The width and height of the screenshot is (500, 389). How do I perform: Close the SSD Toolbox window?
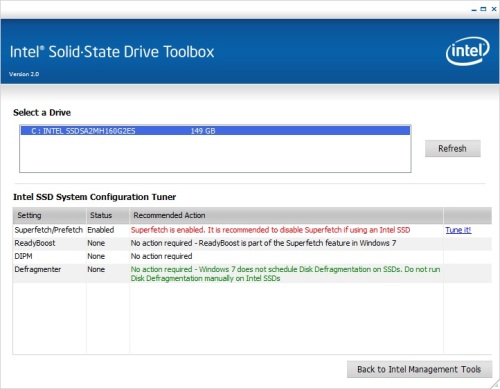(x=494, y=9)
